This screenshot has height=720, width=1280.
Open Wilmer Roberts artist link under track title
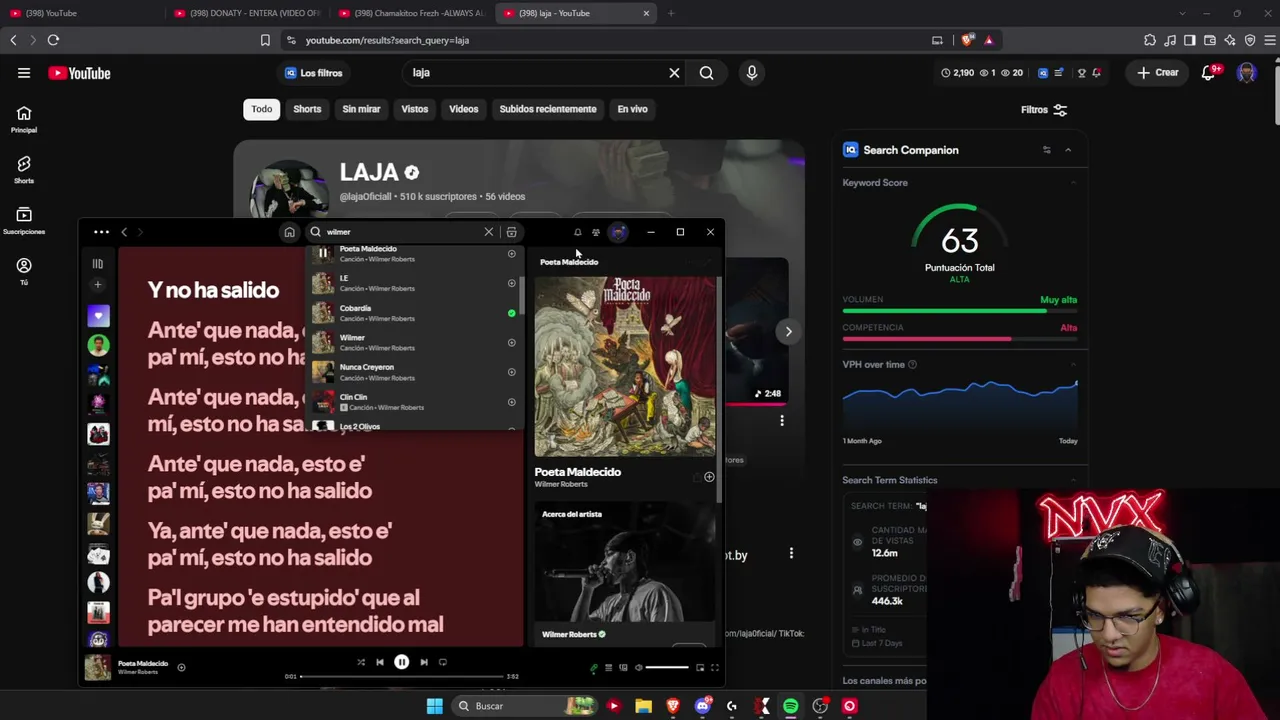[561, 485]
